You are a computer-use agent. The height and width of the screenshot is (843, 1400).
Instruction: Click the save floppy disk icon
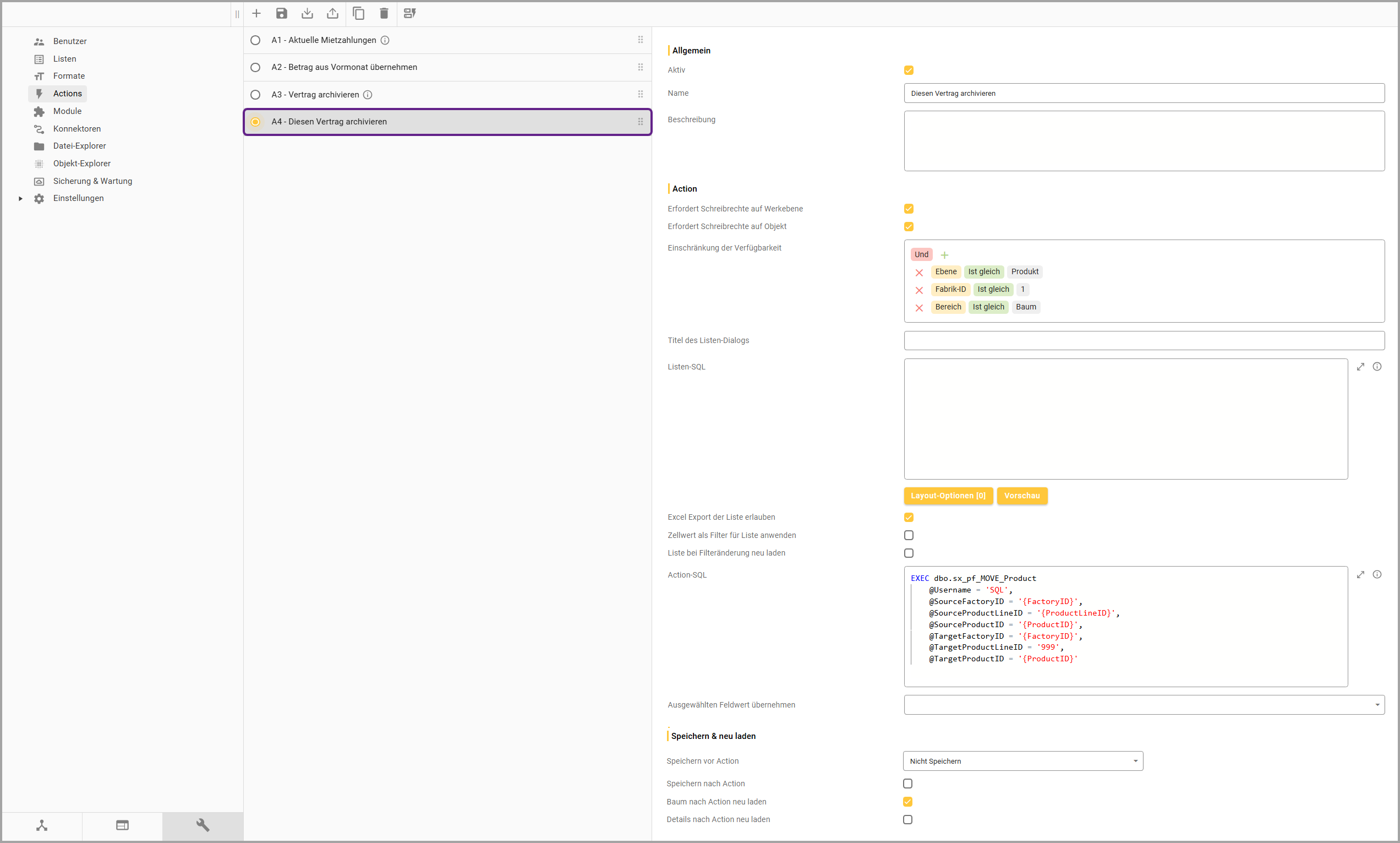point(282,13)
